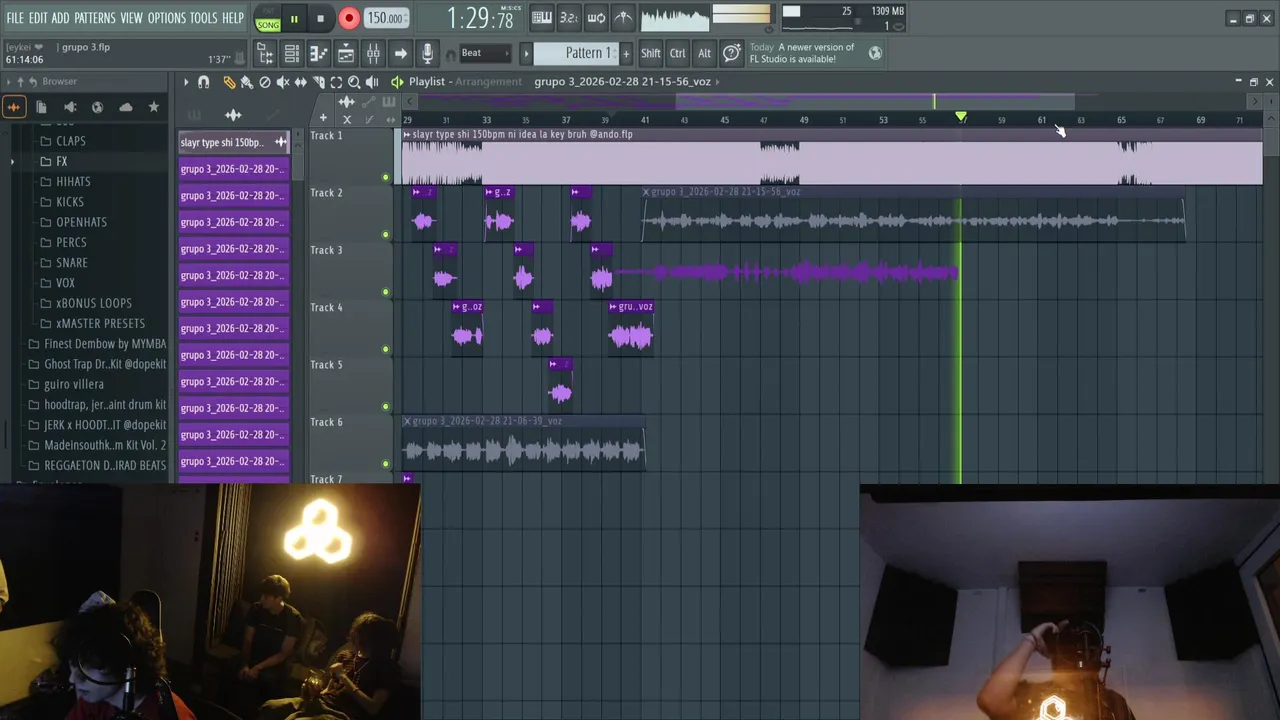Select the Mute tool in playlist toolbar
The width and height of the screenshot is (1280, 720).
[x=282, y=82]
